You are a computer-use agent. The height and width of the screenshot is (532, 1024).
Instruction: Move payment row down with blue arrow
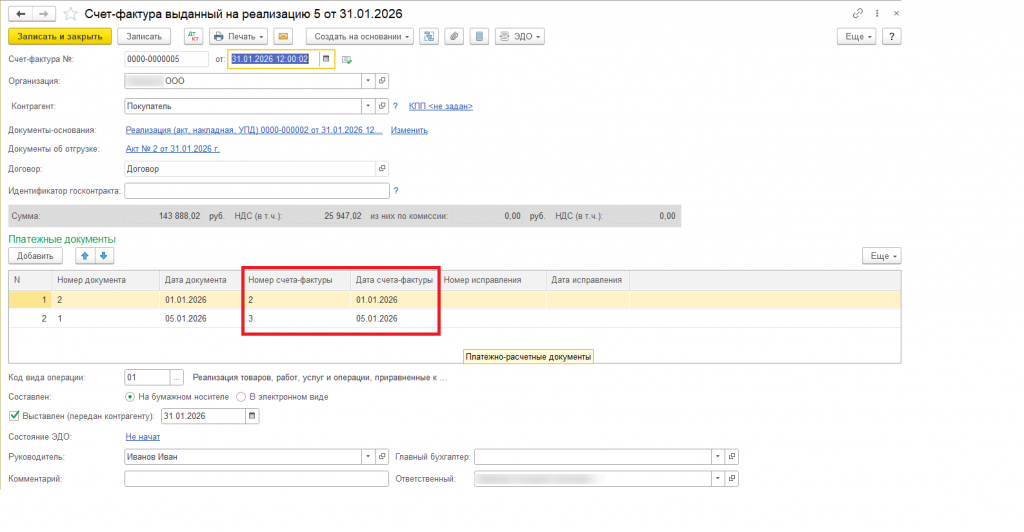click(x=104, y=256)
